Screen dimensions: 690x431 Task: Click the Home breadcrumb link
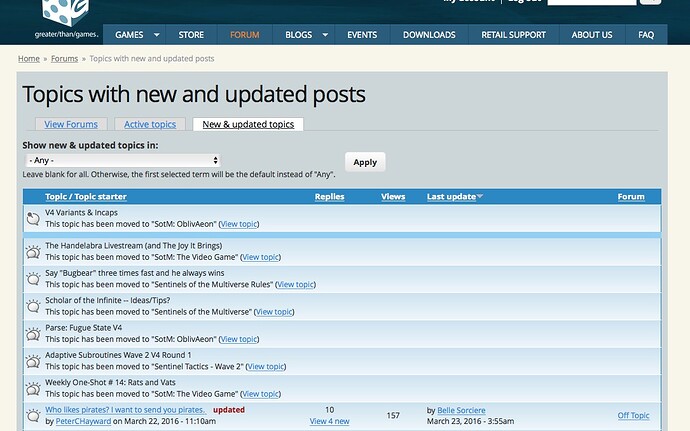pos(29,59)
